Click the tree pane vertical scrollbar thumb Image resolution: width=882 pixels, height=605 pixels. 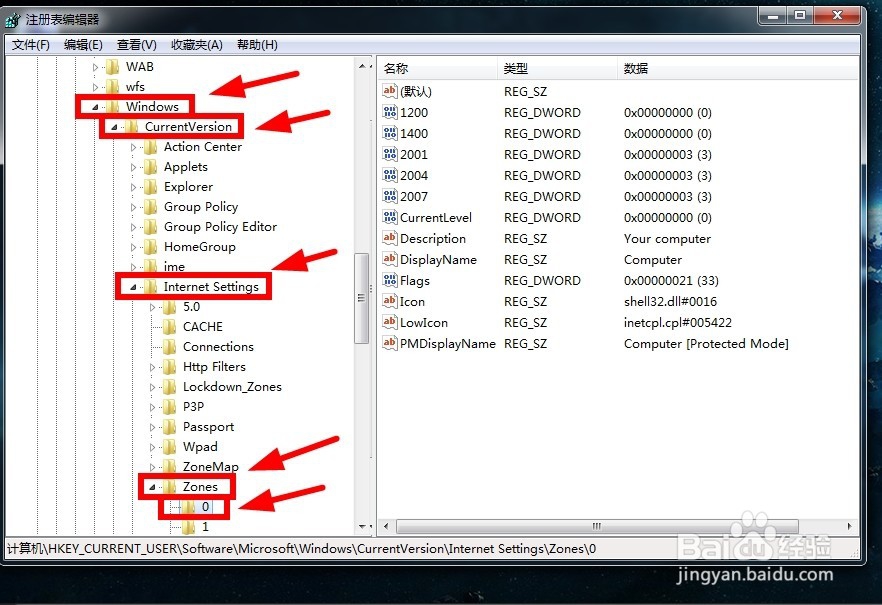(x=361, y=297)
